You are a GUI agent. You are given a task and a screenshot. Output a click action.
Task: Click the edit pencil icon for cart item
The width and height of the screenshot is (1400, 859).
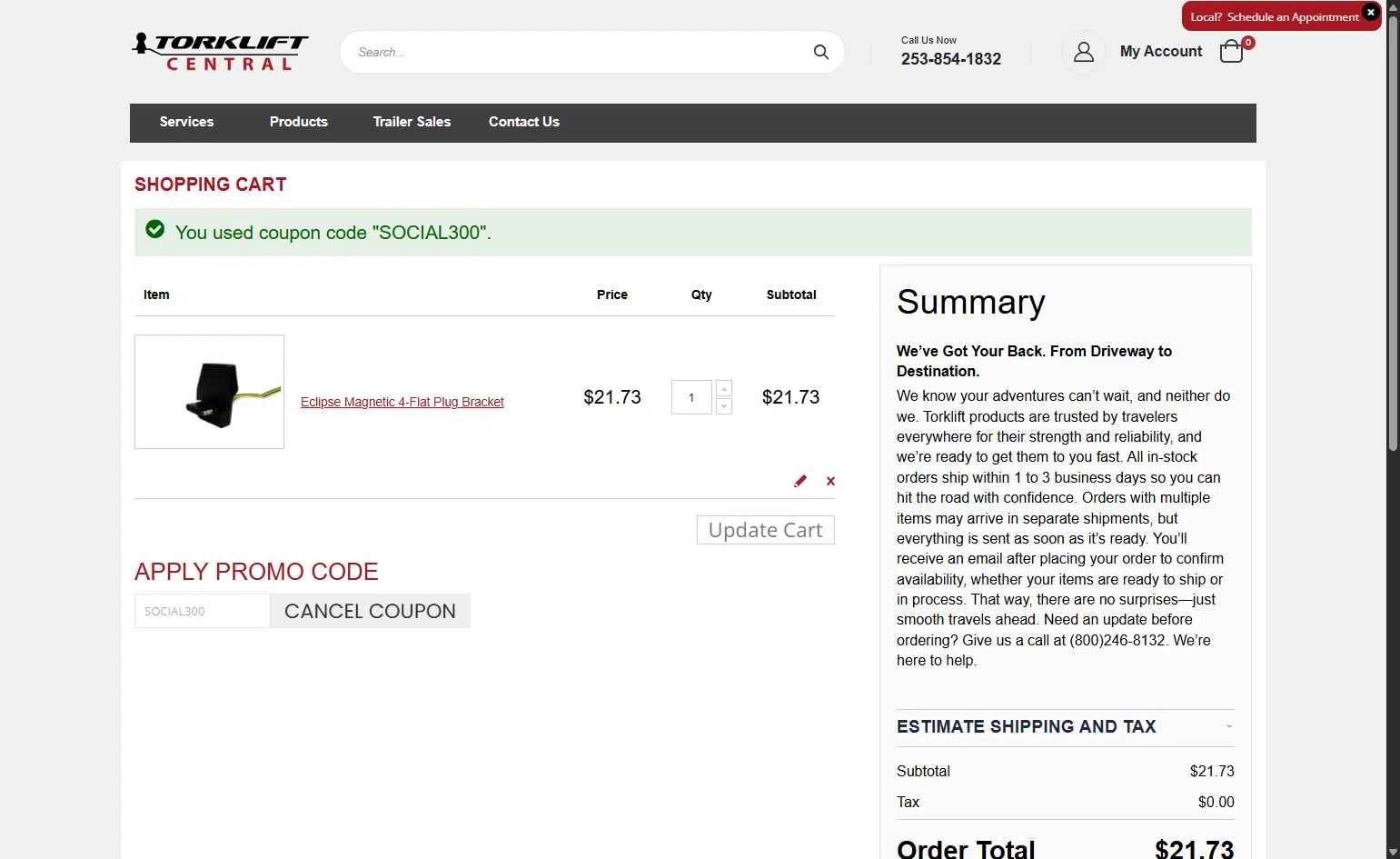click(799, 481)
